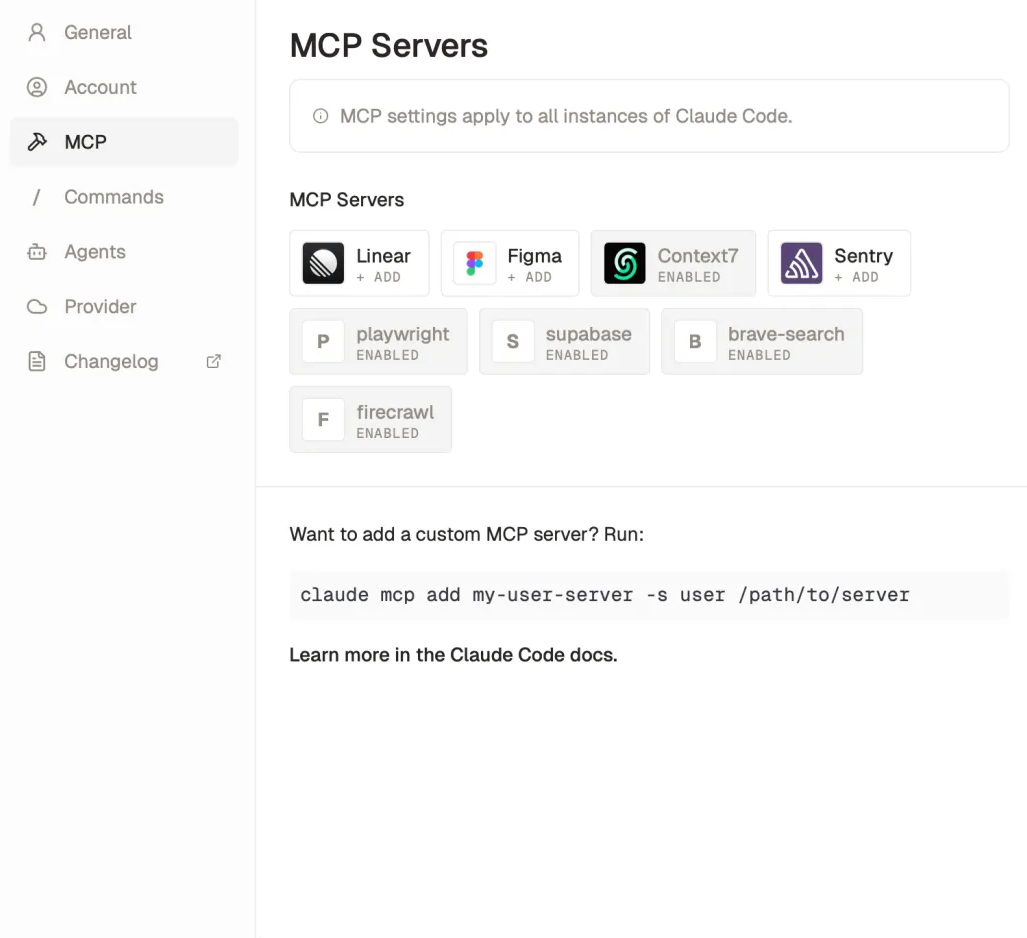Screen dimensions: 1027x938
Task: Click the Figma logo icon
Action: (475, 263)
